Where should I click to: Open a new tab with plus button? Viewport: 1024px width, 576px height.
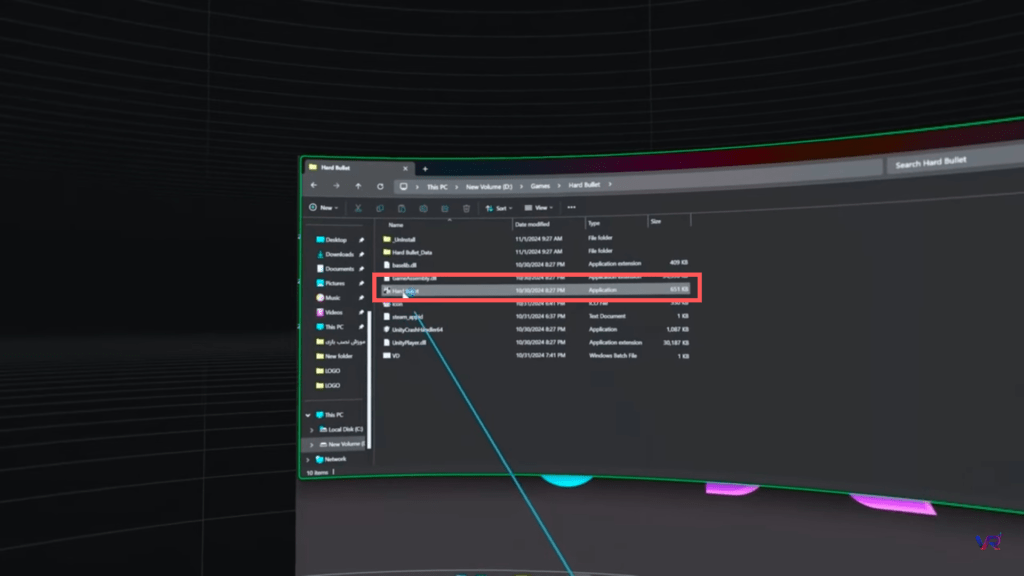tap(425, 169)
